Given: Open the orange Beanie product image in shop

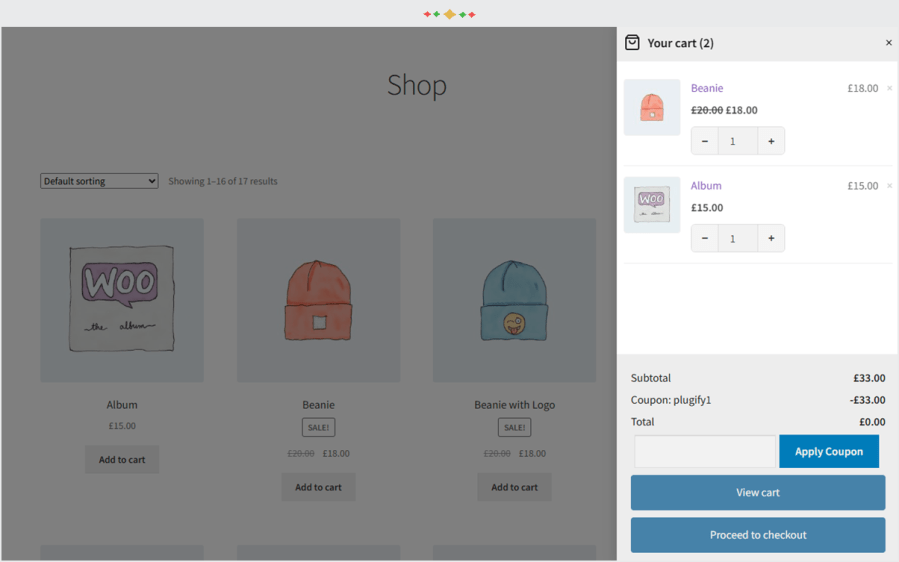Looking at the screenshot, I should pos(318,300).
